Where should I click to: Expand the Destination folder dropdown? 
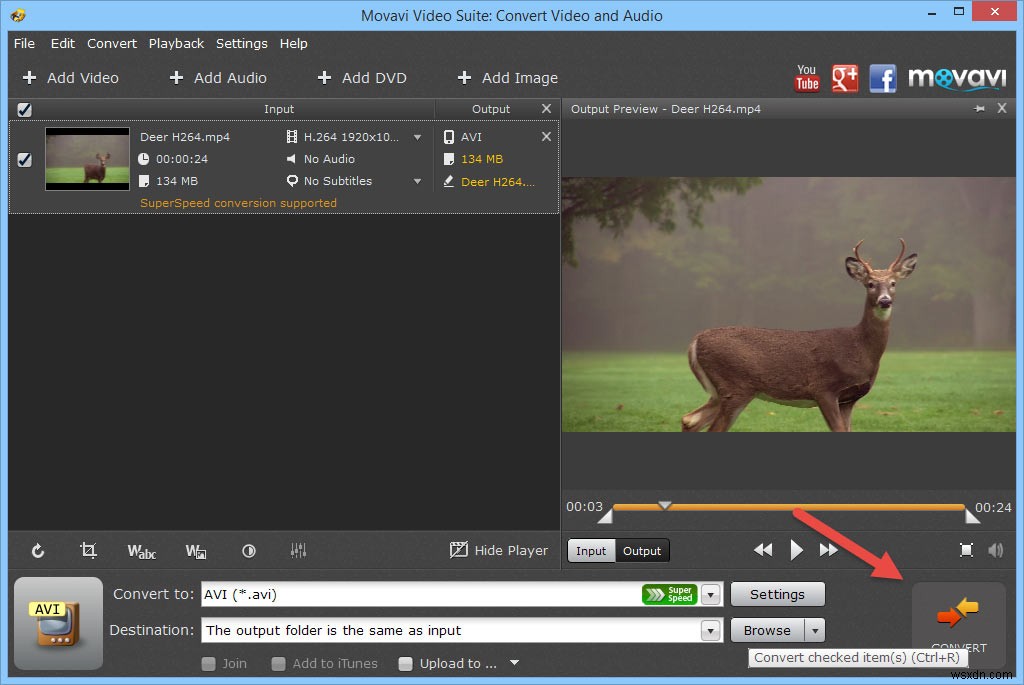710,630
